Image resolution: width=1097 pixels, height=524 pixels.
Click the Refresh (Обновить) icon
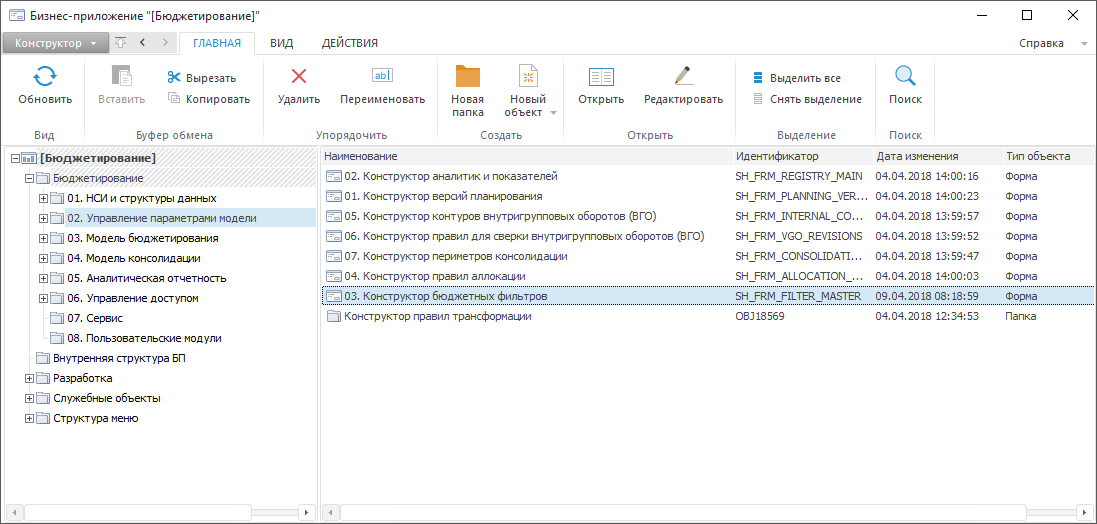(45, 78)
